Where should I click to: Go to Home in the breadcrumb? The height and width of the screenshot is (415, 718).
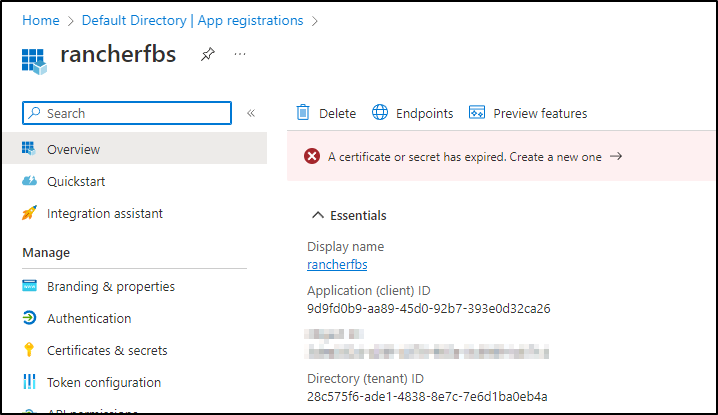[41, 21]
